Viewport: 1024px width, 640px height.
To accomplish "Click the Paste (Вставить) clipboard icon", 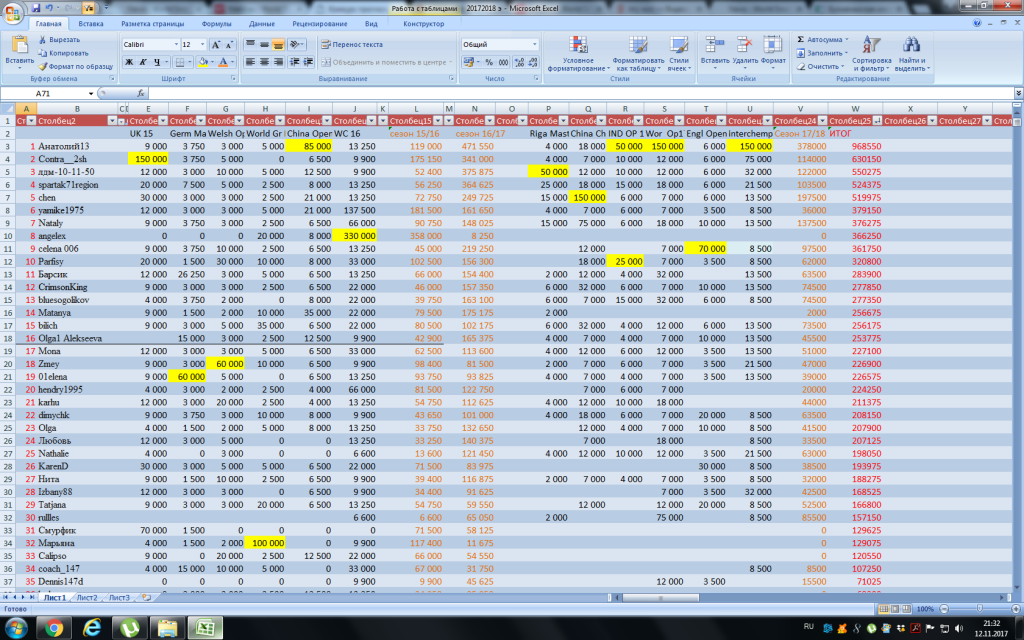I will (19, 44).
